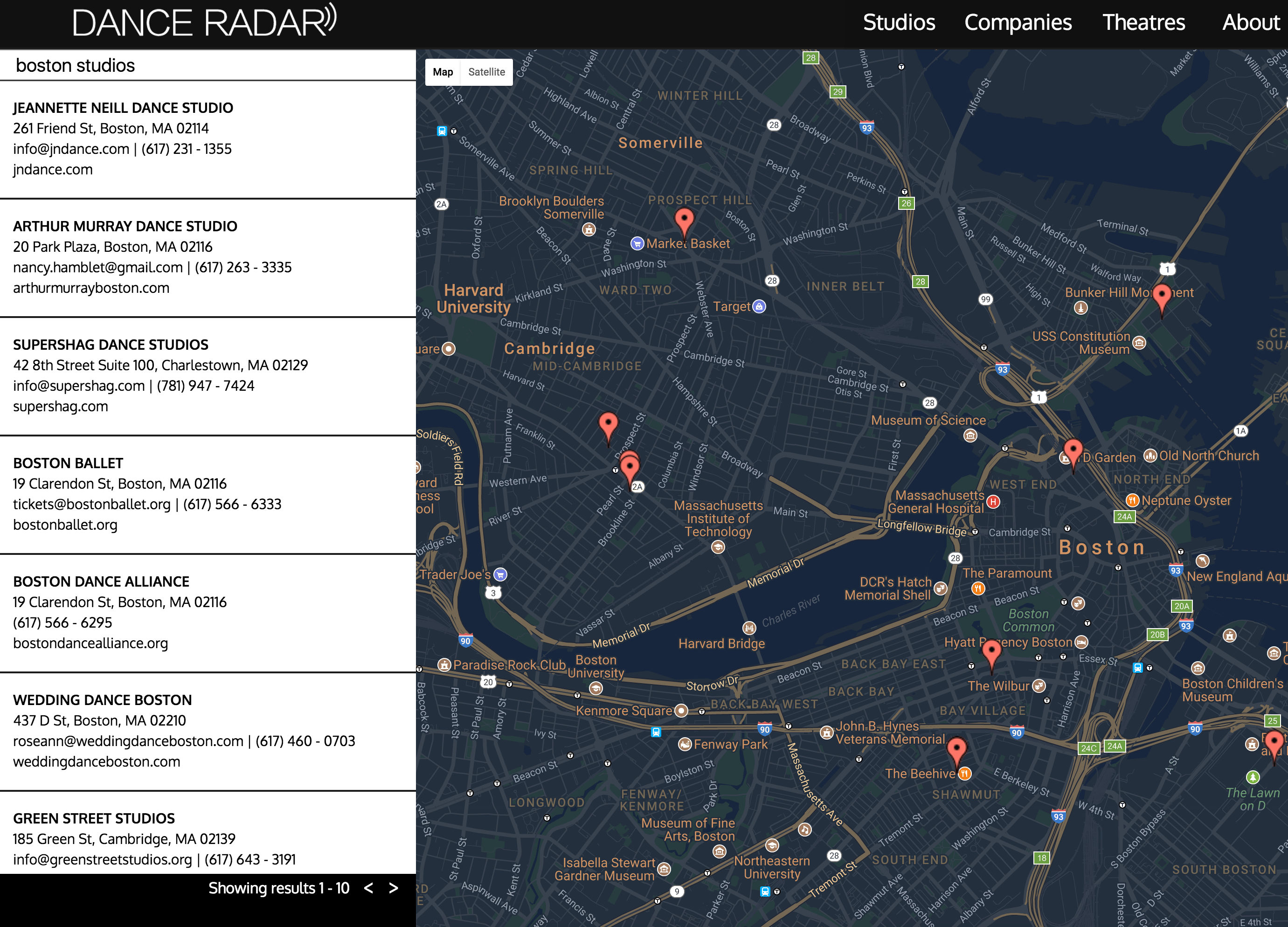Email roseann@weddingdanceboston.com

[x=128, y=741]
